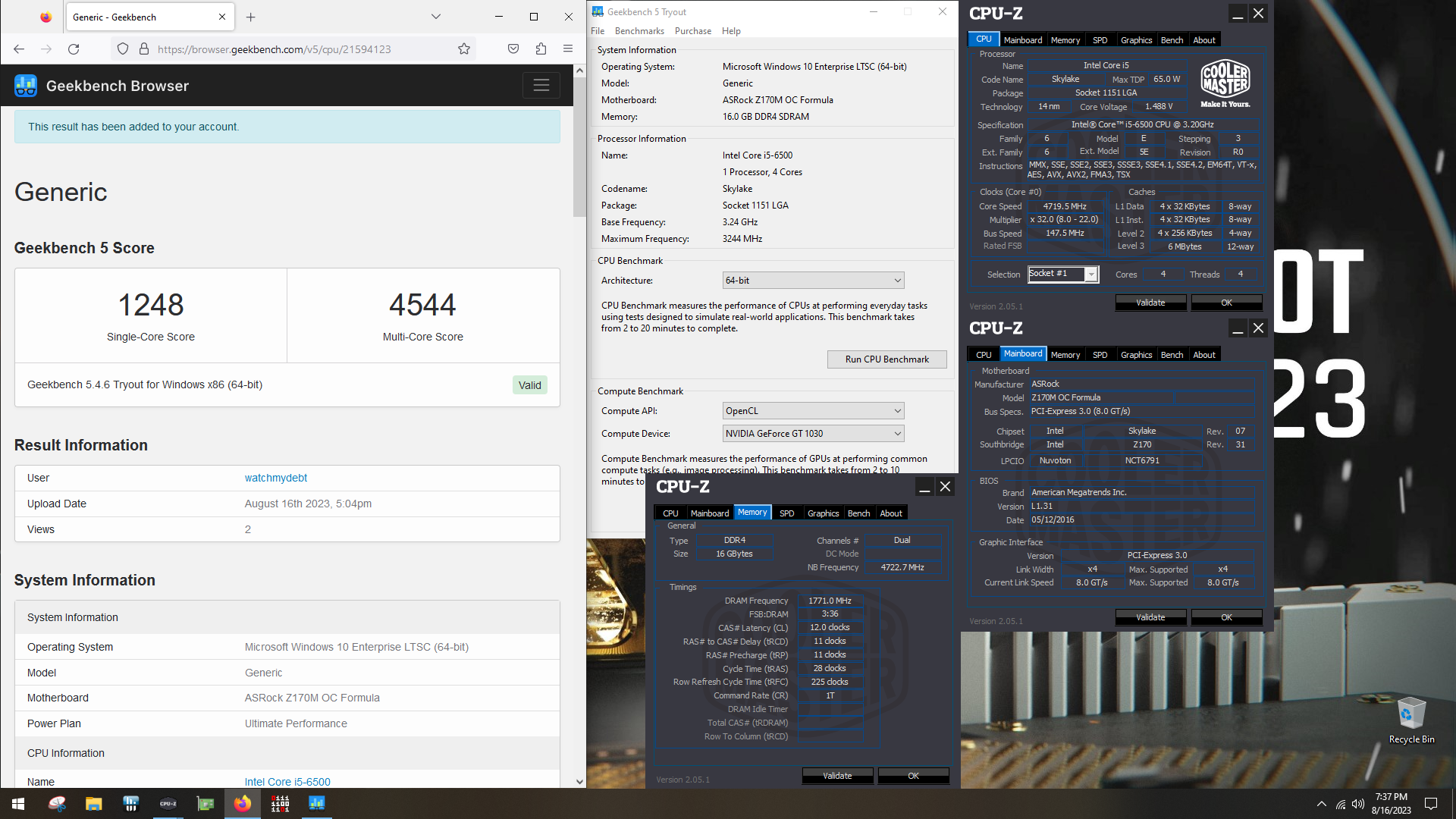Click Validate in the Mainboard CPU-Z window
Viewport: 1456px width, 819px height.
pyautogui.click(x=1150, y=617)
